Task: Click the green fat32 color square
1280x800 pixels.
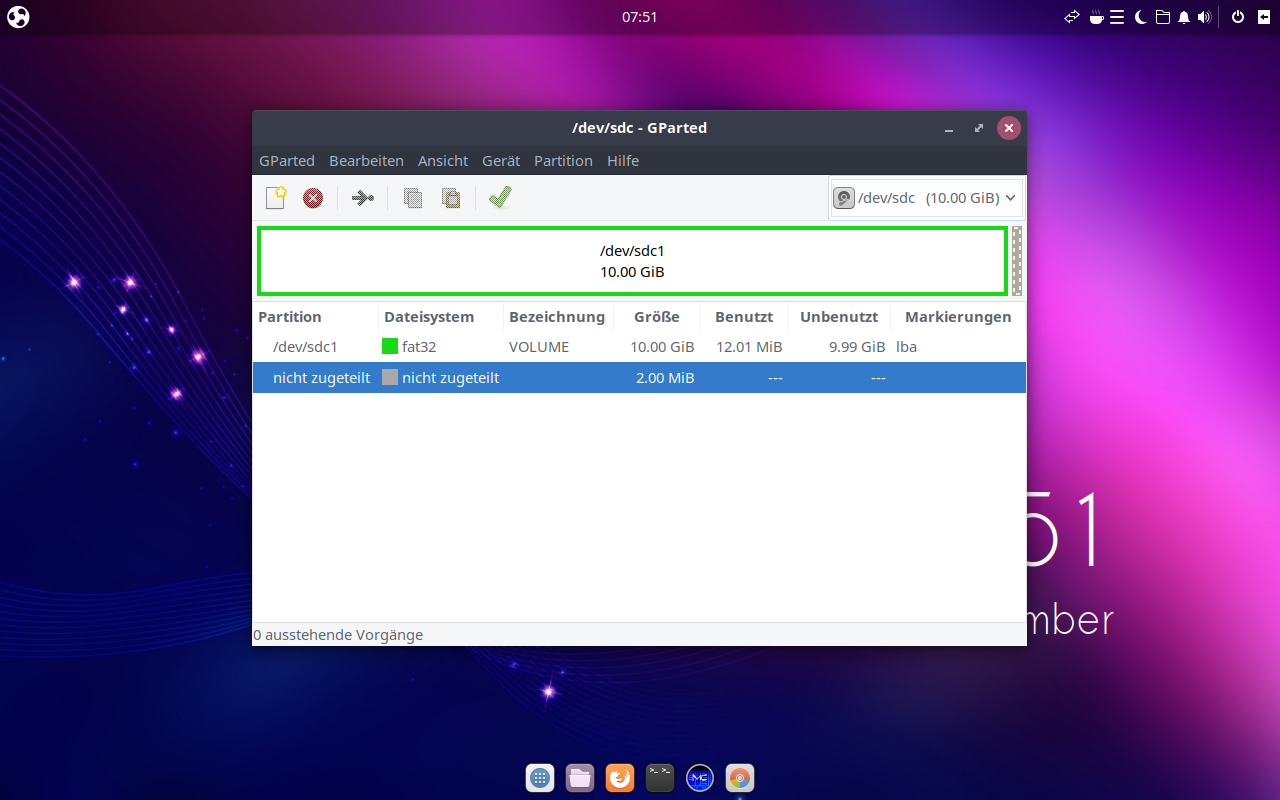Action: pyautogui.click(x=390, y=347)
